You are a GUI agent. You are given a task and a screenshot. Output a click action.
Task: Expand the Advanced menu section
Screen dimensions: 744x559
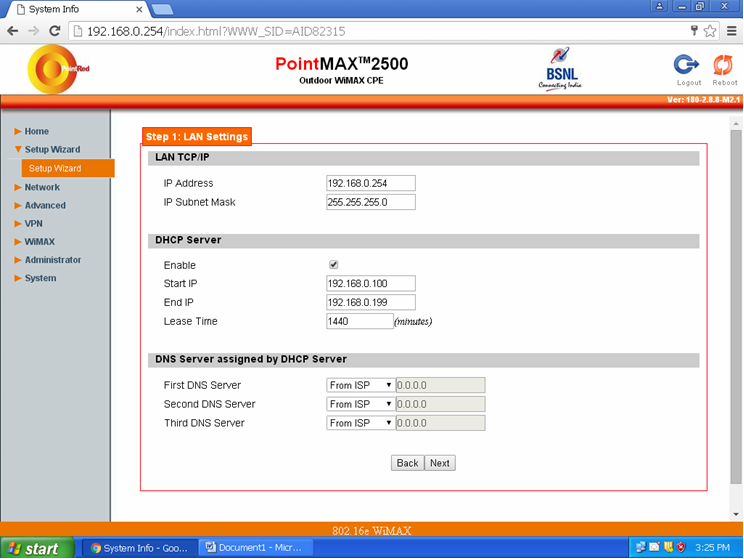[x=40, y=205]
